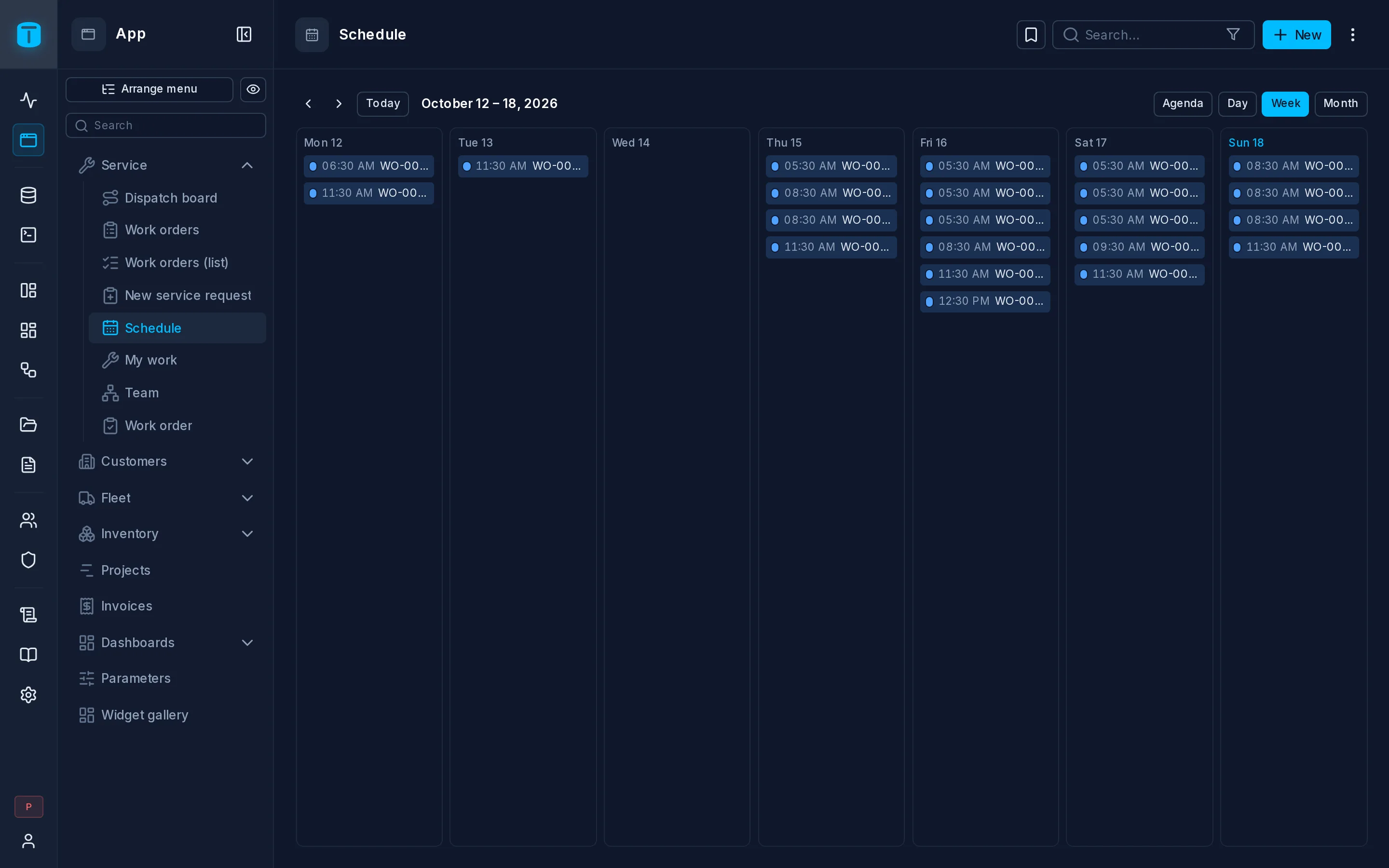Screen dimensions: 1389x868
Task: Open the activity pulse icon in rail
Action: point(29,100)
